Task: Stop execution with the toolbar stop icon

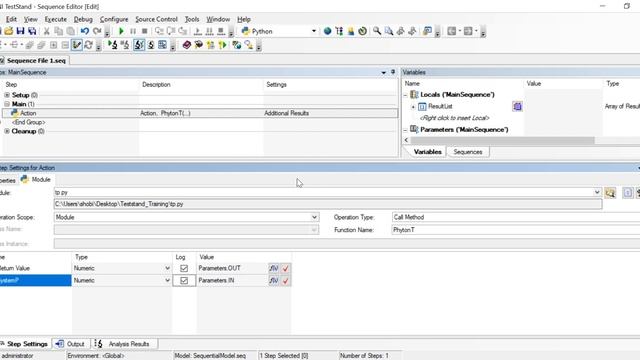Action: tap(144, 31)
